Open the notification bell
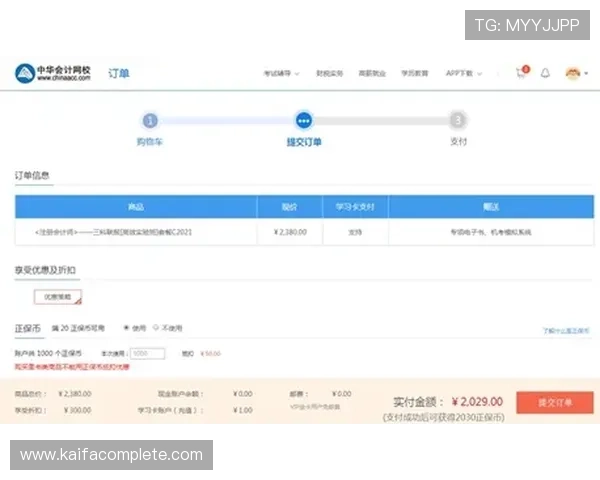 pyautogui.click(x=545, y=73)
